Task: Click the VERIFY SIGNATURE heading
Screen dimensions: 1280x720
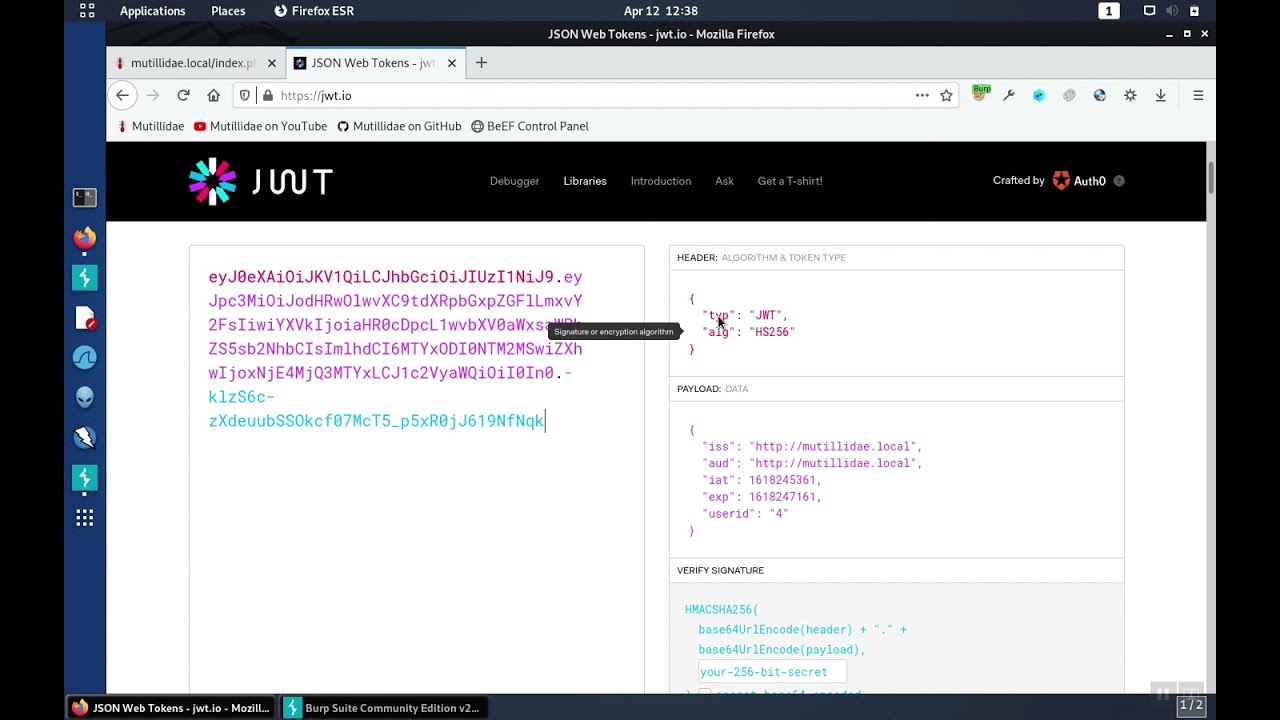Action: click(x=720, y=570)
